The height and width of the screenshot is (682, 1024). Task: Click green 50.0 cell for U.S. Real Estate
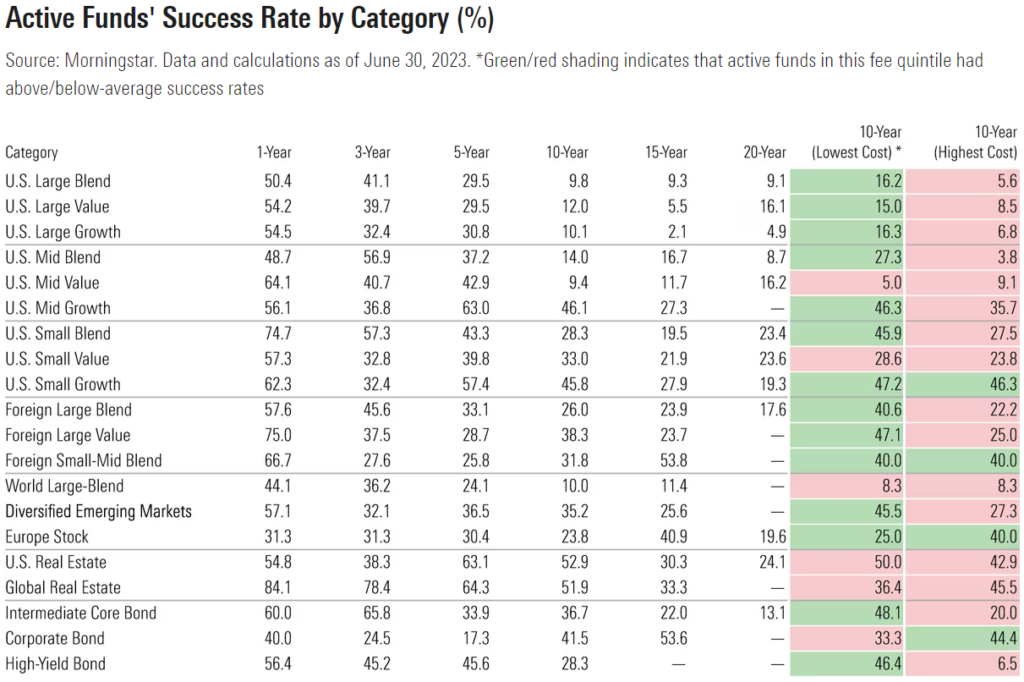point(886,562)
